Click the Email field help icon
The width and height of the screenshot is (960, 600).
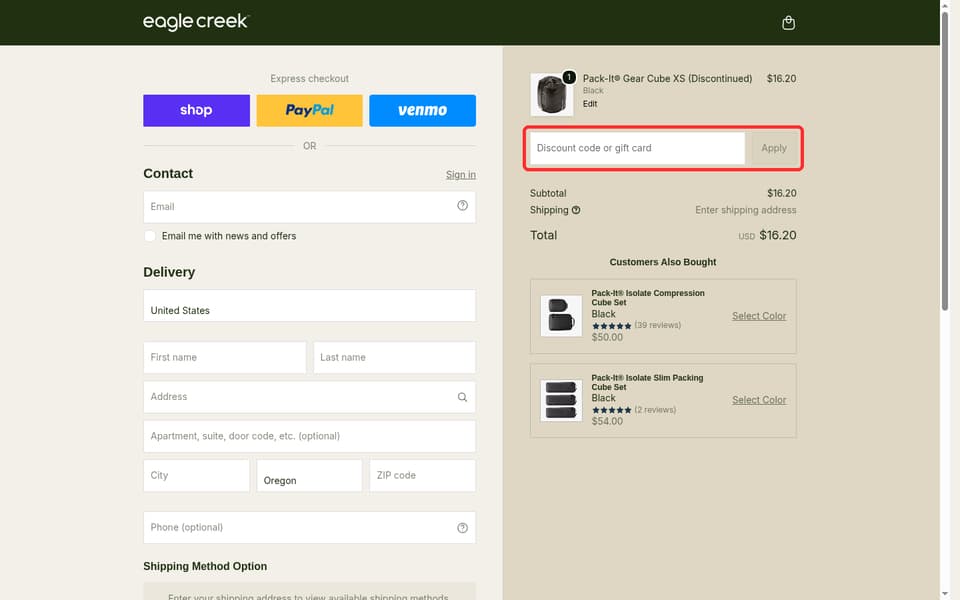[462, 206]
